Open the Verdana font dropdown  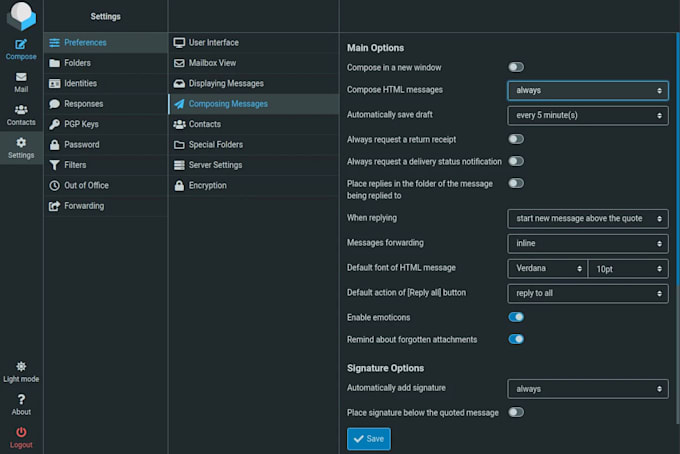point(547,268)
